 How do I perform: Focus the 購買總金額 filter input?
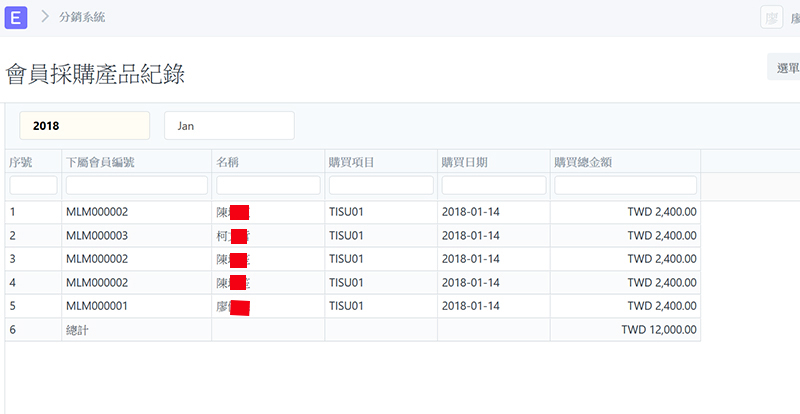coord(625,185)
